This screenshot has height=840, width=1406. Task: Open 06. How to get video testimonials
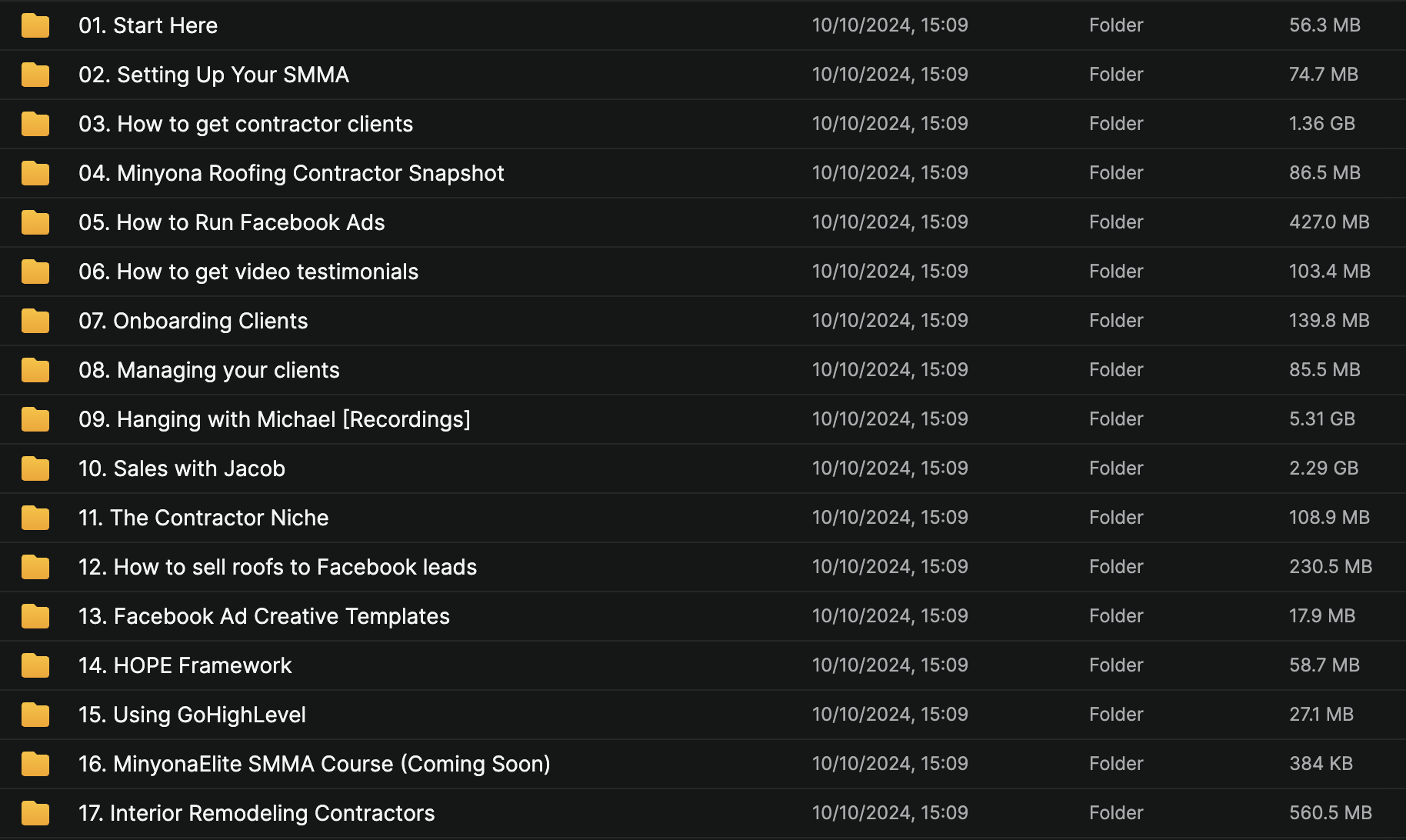click(x=248, y=272)
